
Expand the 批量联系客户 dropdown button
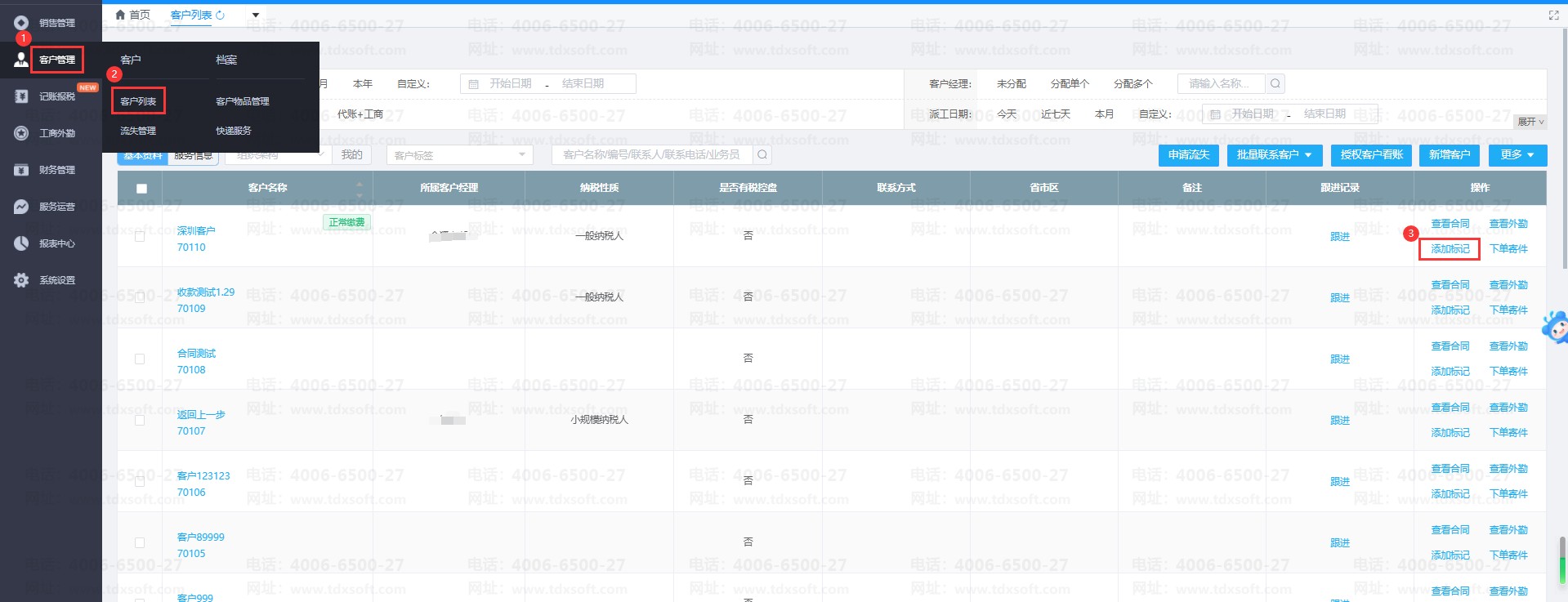[x=1274, y=154]
